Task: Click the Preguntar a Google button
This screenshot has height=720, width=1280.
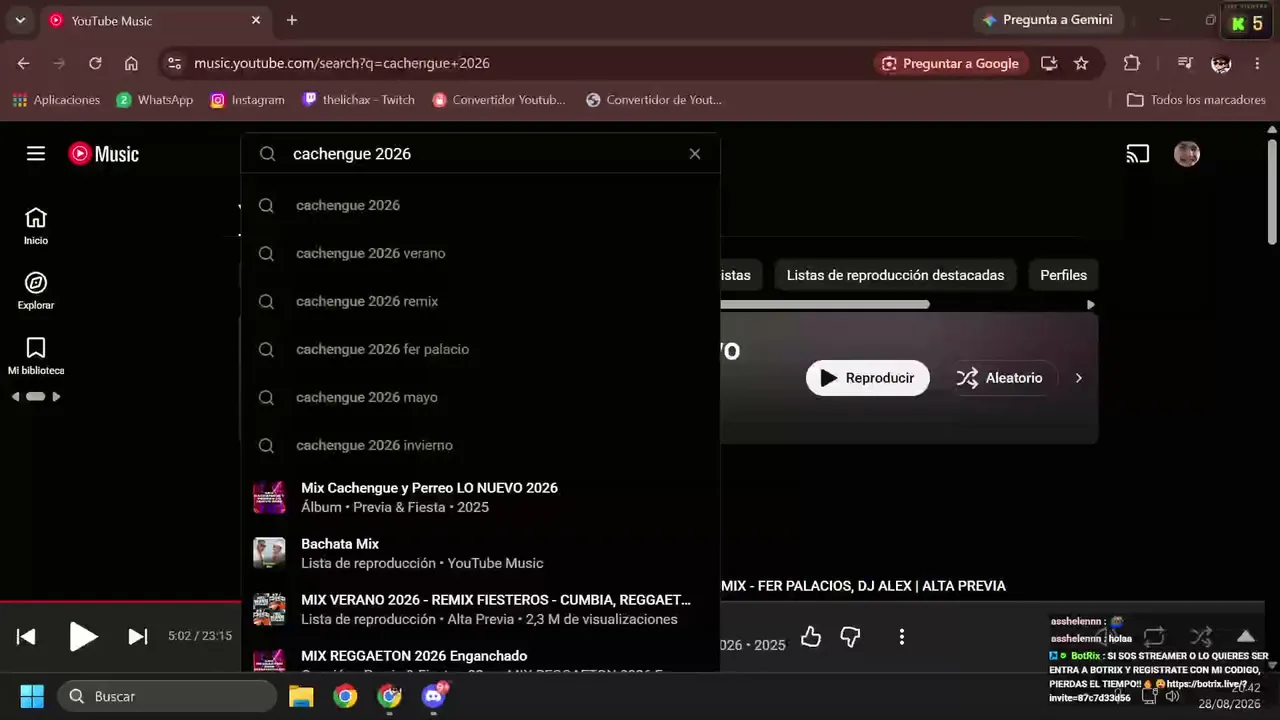Action: pos(951,63)
